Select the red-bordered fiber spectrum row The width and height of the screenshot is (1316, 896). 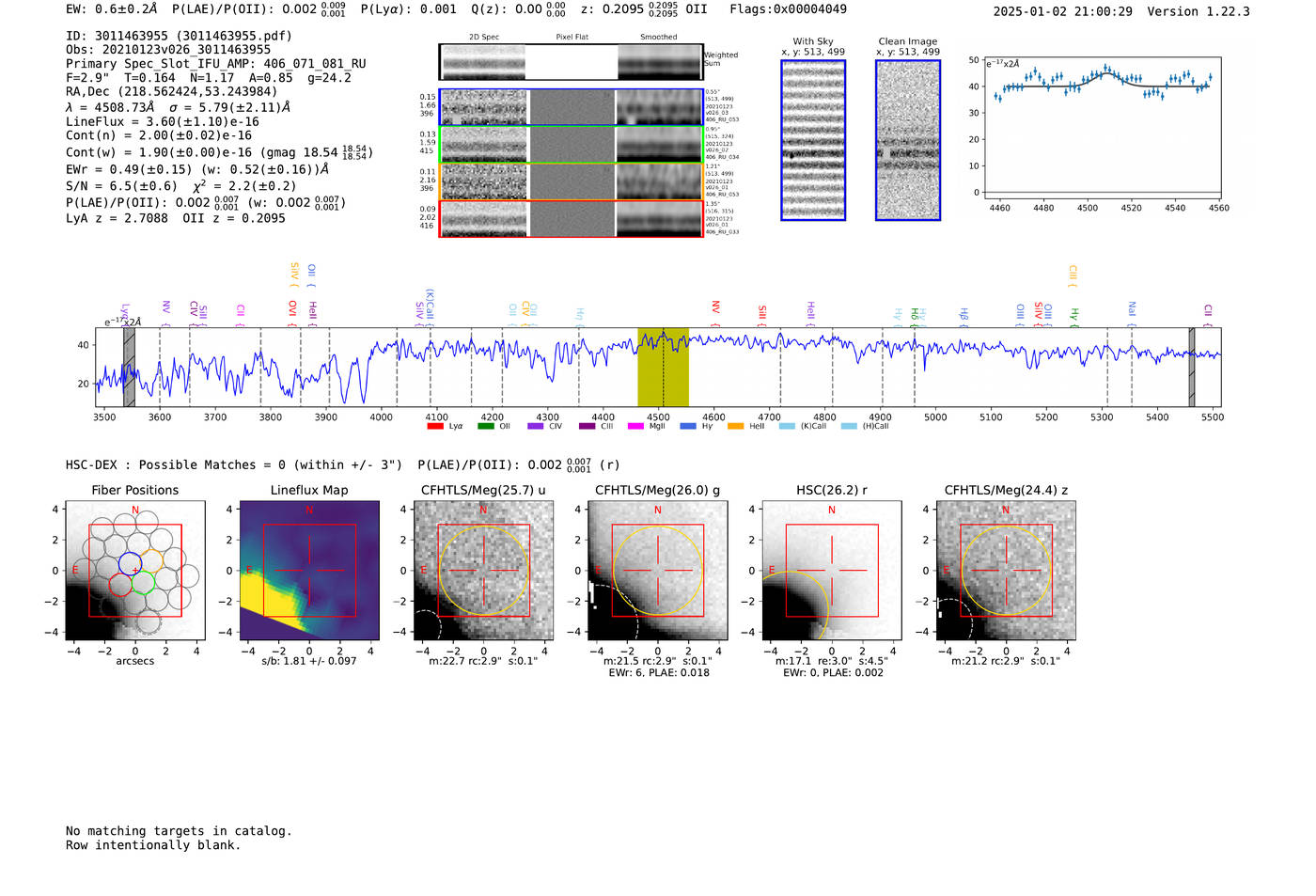click(572, 218)
